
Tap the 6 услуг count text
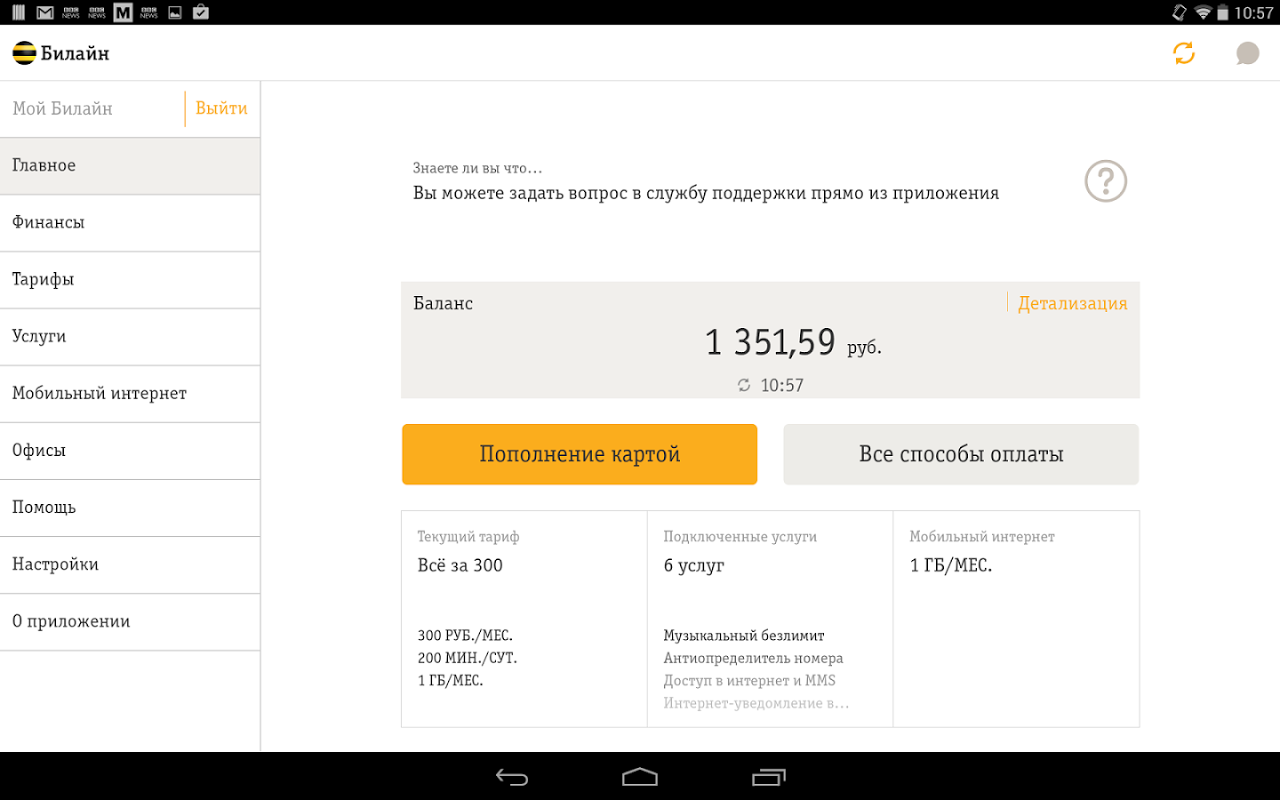coord(694,566)
